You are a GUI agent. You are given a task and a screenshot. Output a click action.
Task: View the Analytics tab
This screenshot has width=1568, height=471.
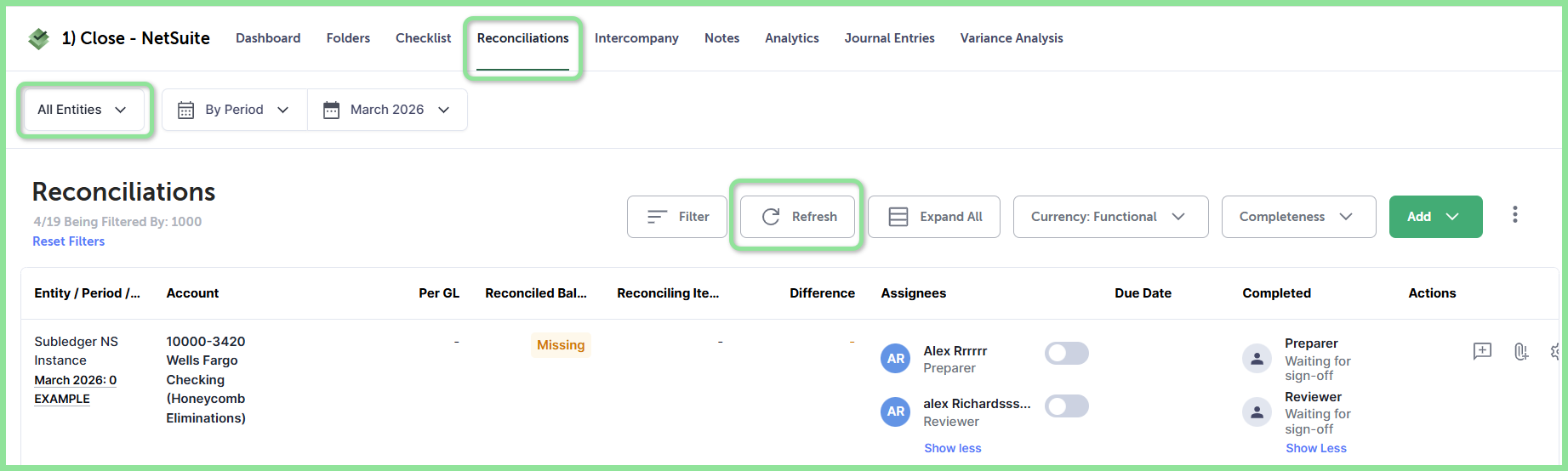tap(791, 38)
